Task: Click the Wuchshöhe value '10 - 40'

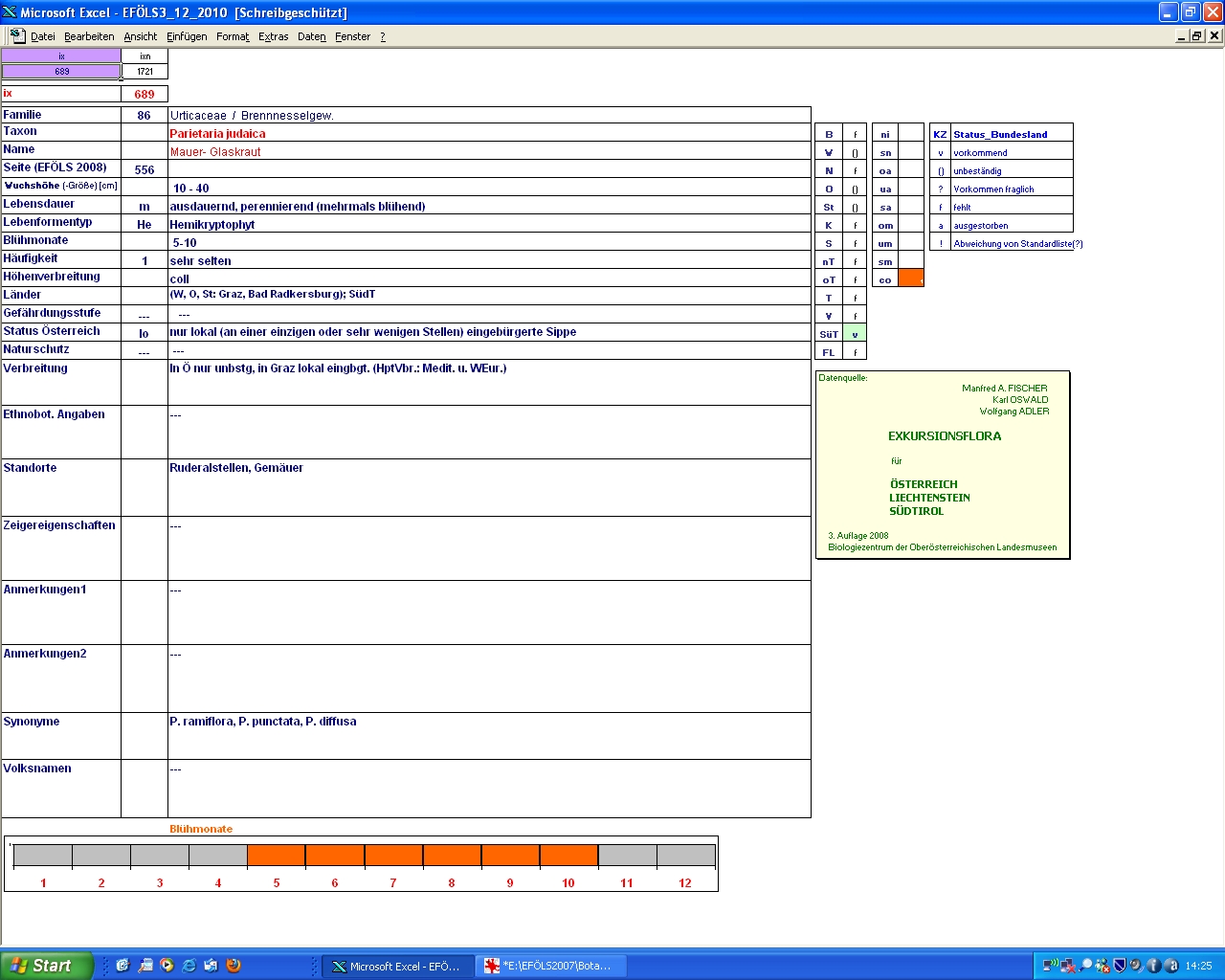Action: coord(489,188)
